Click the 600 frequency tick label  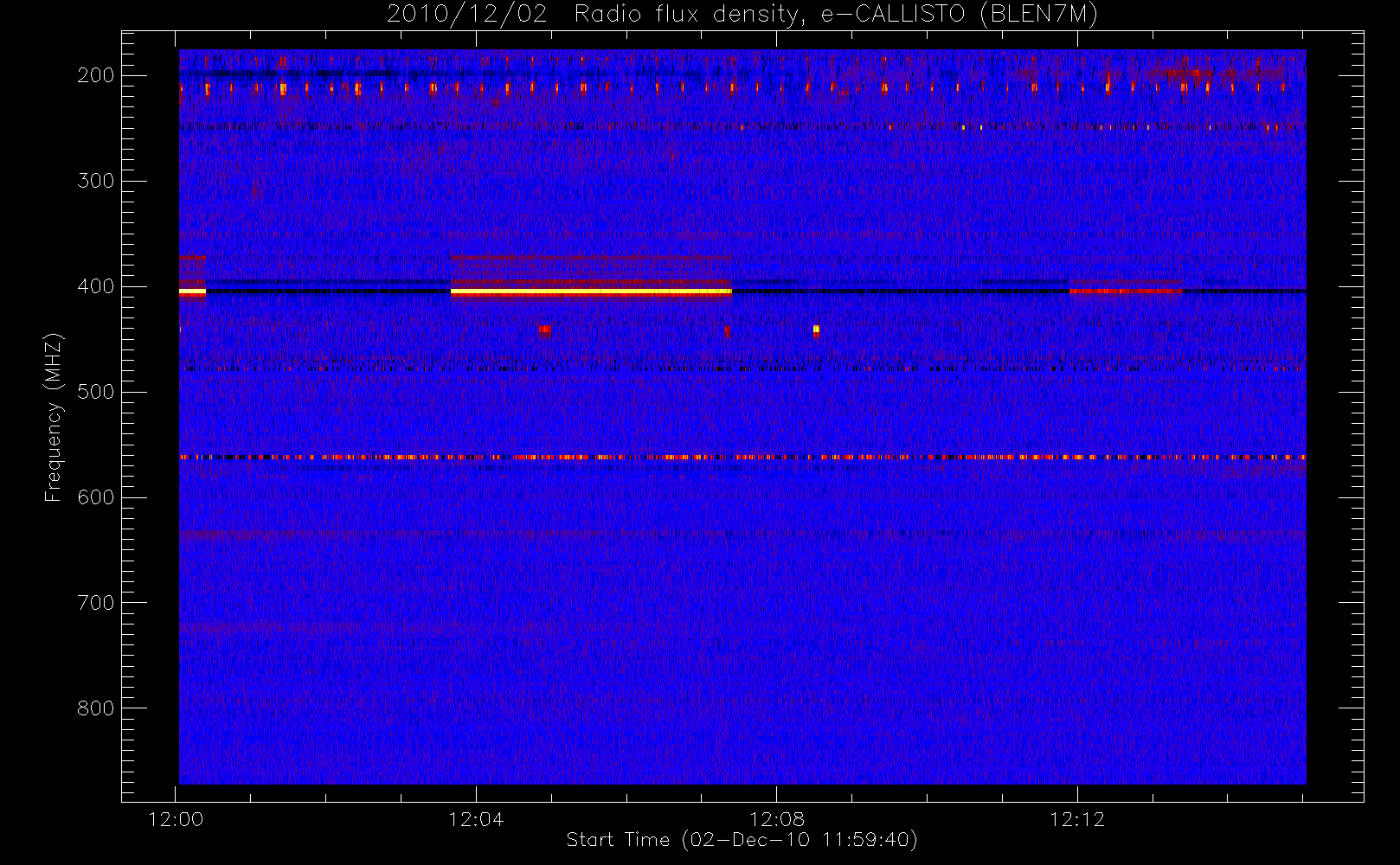click(x=96, y=497)
